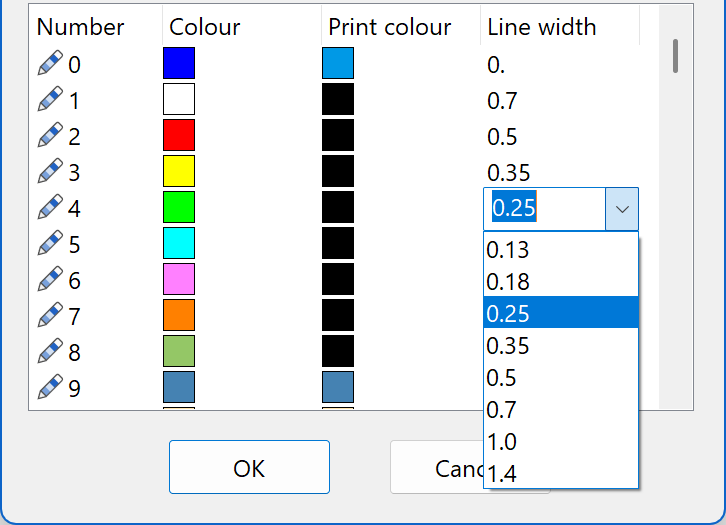Choose 0.7 in the line width dropdown list
The image size is (726, 525).
tap(561, 409)
